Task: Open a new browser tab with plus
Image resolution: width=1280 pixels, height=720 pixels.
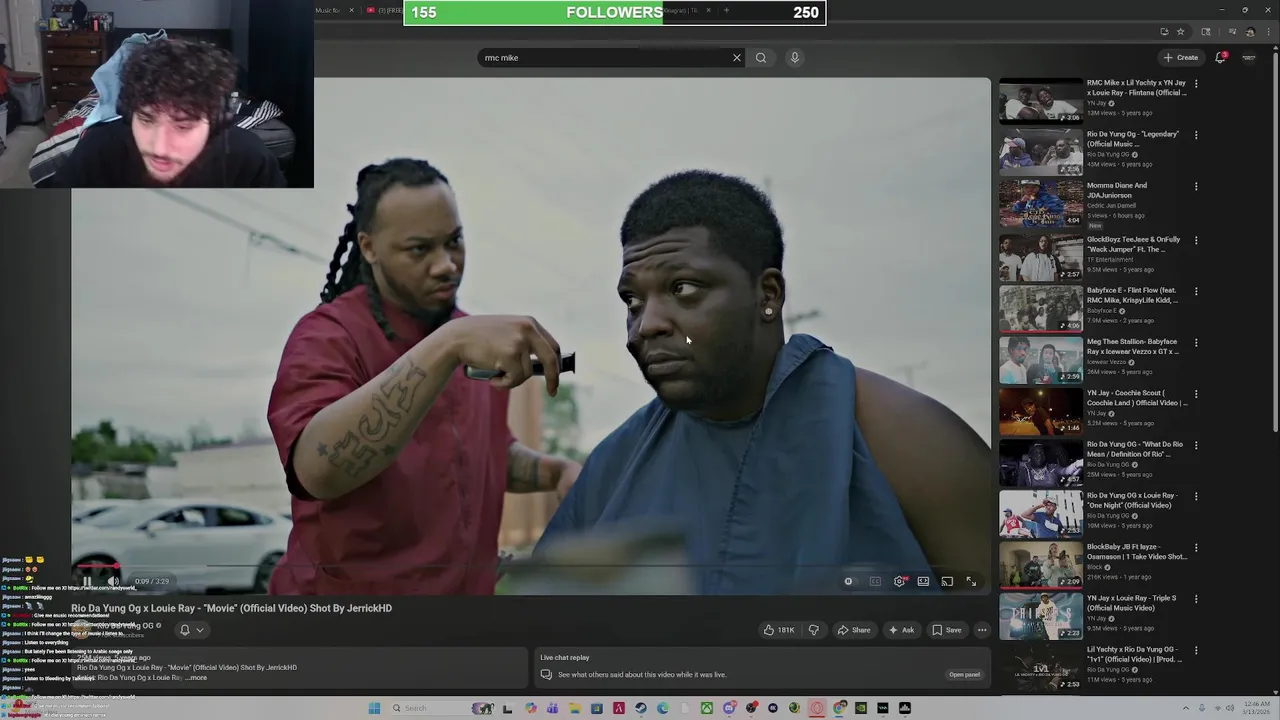Action: 726,10
